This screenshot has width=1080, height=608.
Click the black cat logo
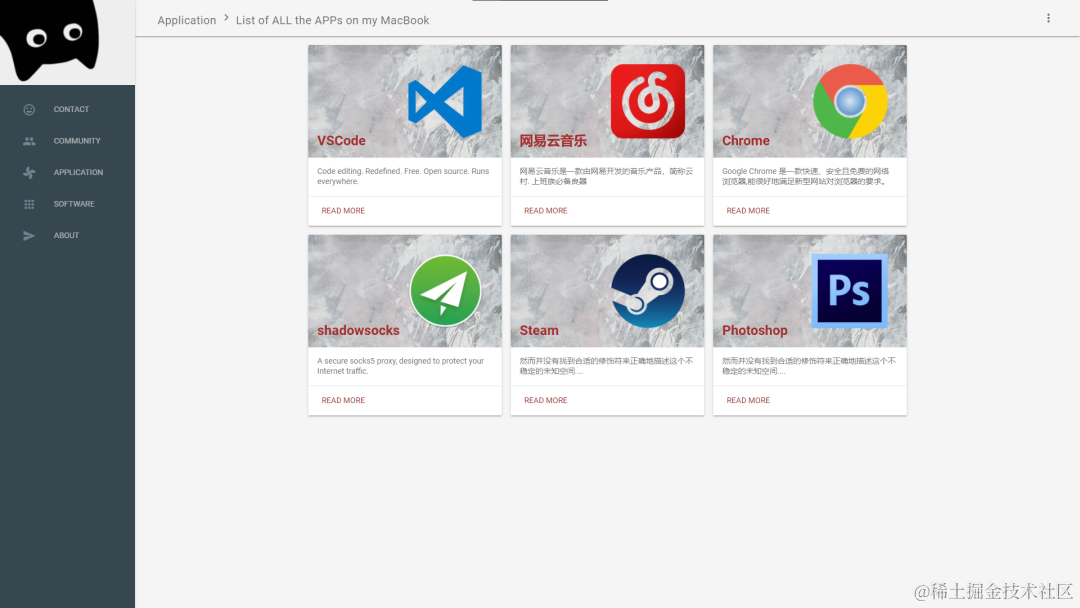tap(50, 40)
